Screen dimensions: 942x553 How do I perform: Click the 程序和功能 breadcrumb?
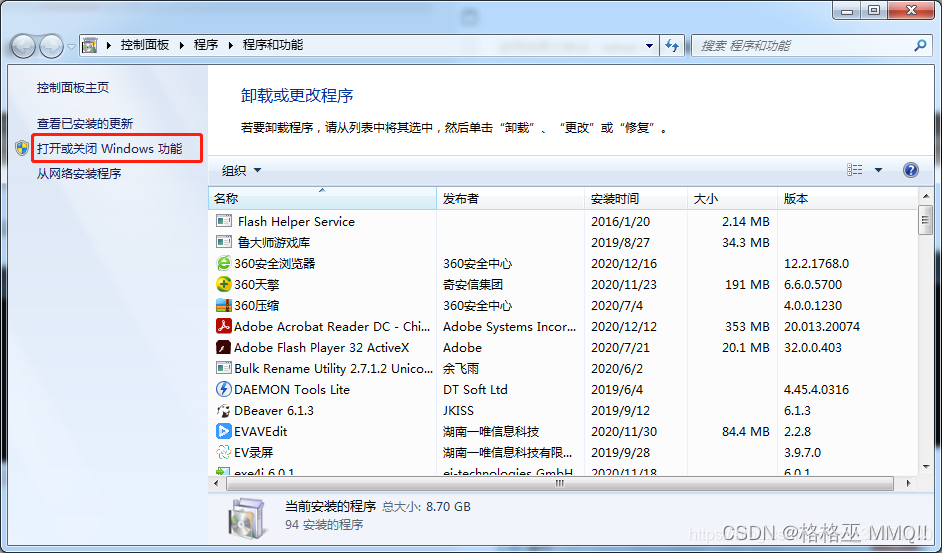click(273, 45)
